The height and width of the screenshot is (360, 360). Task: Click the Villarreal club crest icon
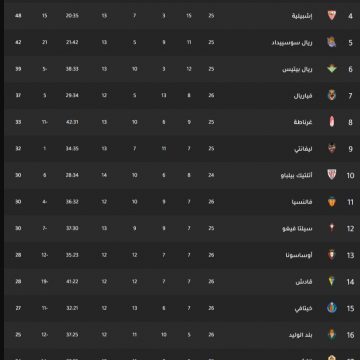click(x=332, y=95)
